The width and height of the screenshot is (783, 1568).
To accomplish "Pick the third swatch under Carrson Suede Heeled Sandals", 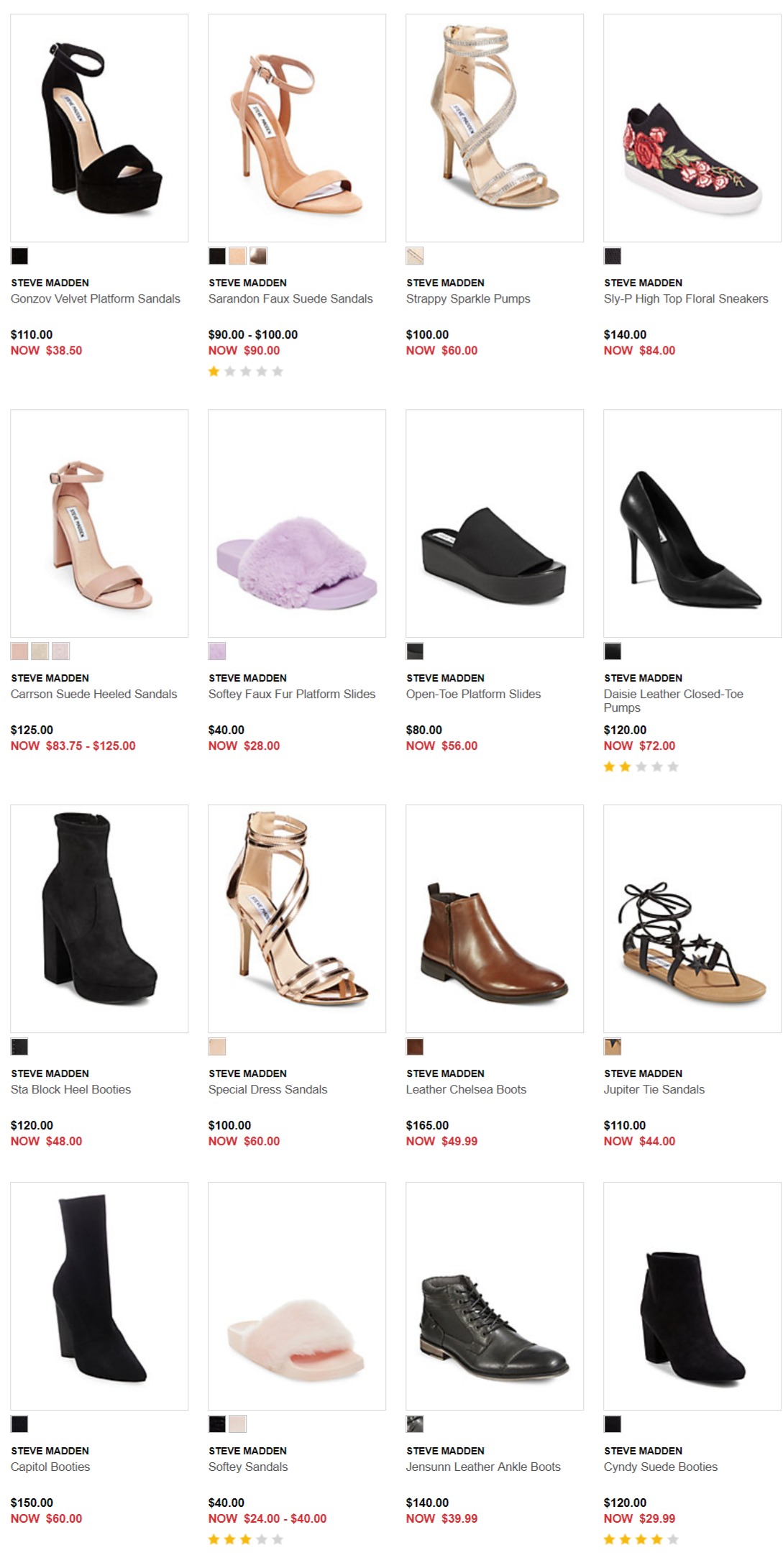I will click(61, 651).
